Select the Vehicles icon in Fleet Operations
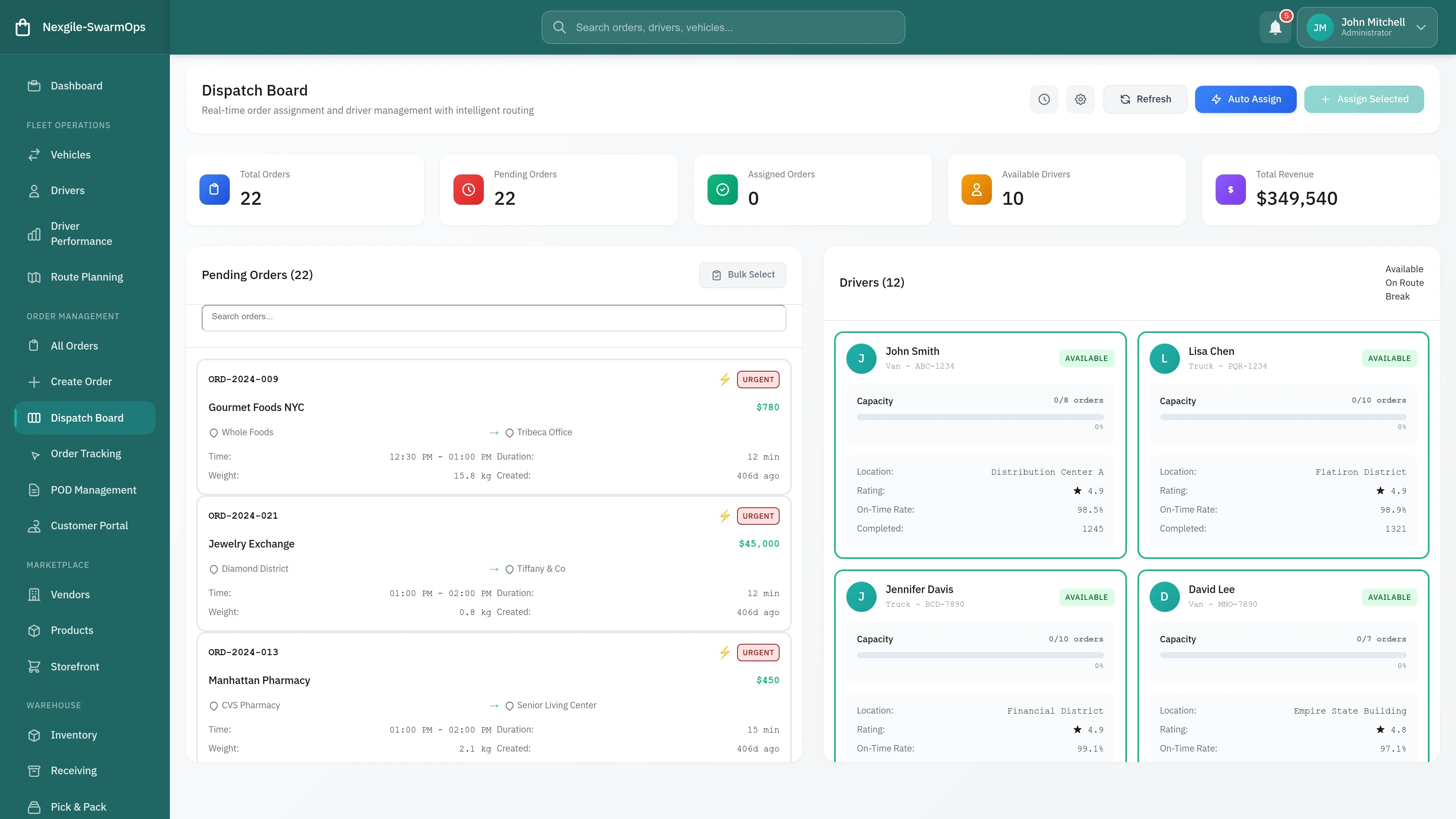Image resolution: width=1456 pixels, height=819 pixels. tap(34, 154)
